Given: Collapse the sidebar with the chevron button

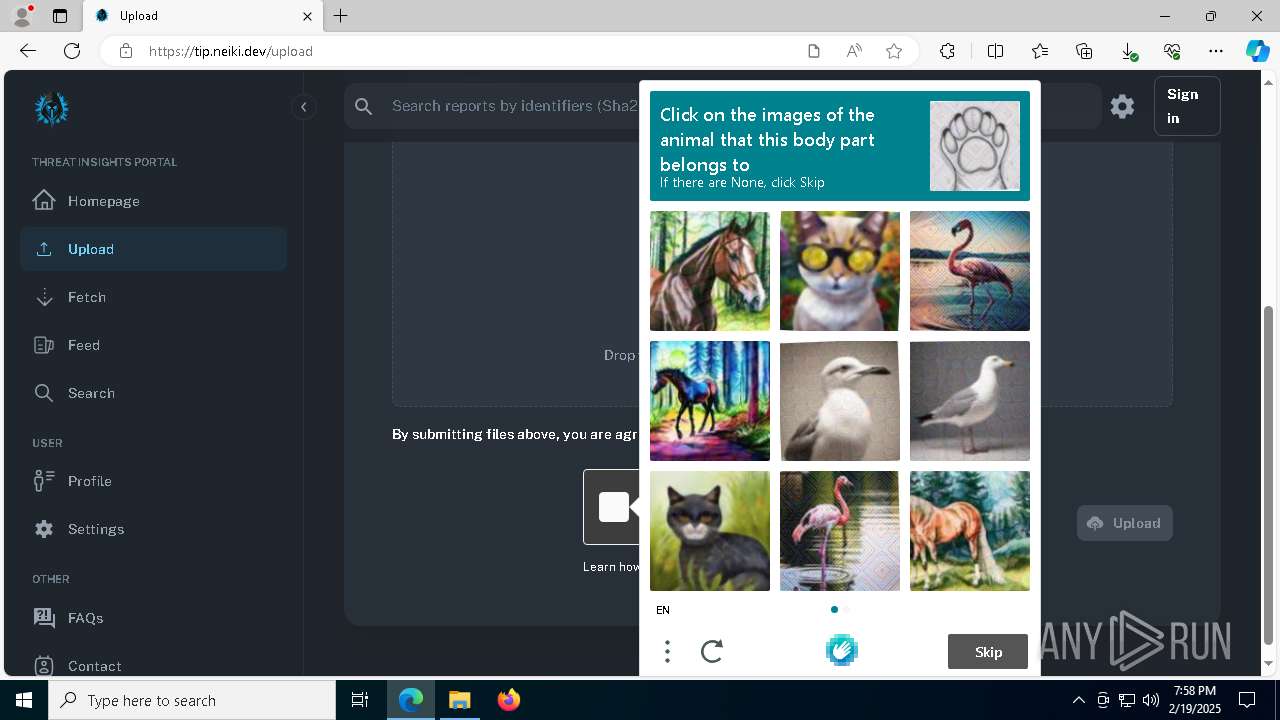Looking at the screenshot, I should [304, 107].
